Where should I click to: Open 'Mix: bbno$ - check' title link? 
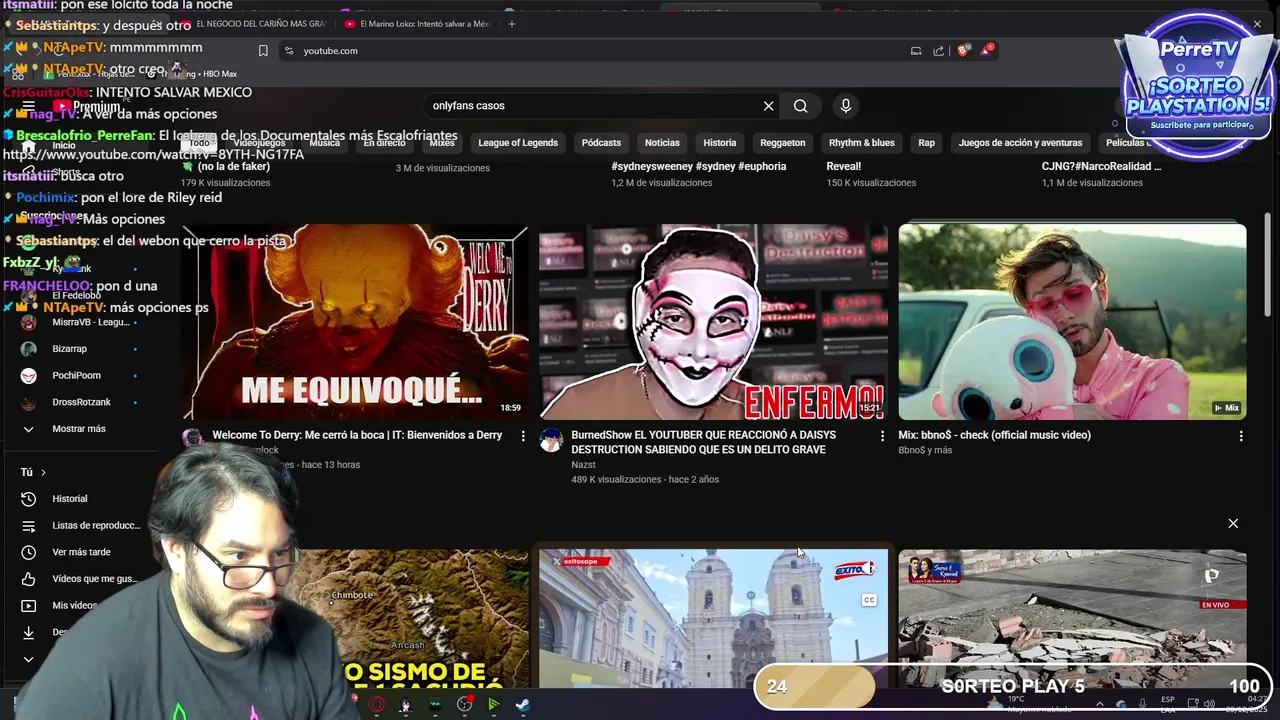click(x=994, y=435)
